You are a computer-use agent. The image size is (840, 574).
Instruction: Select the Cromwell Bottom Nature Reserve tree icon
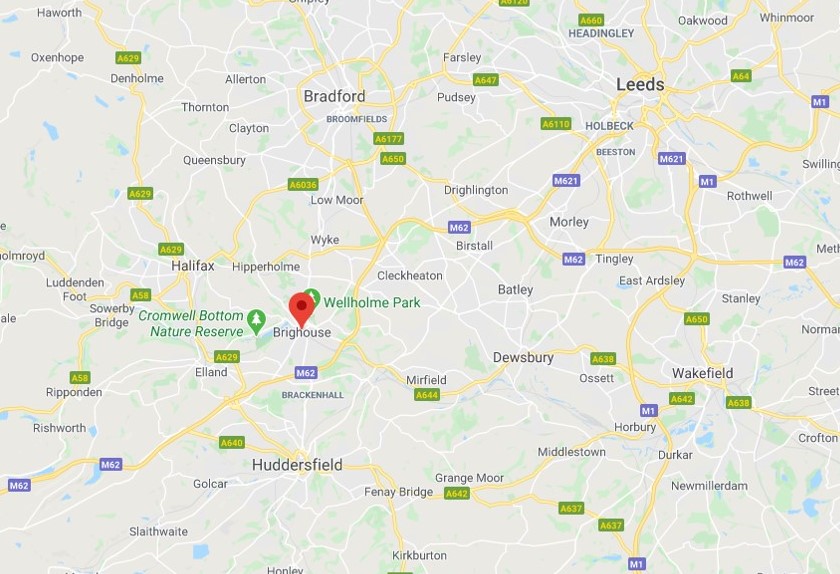coord(257,320)
